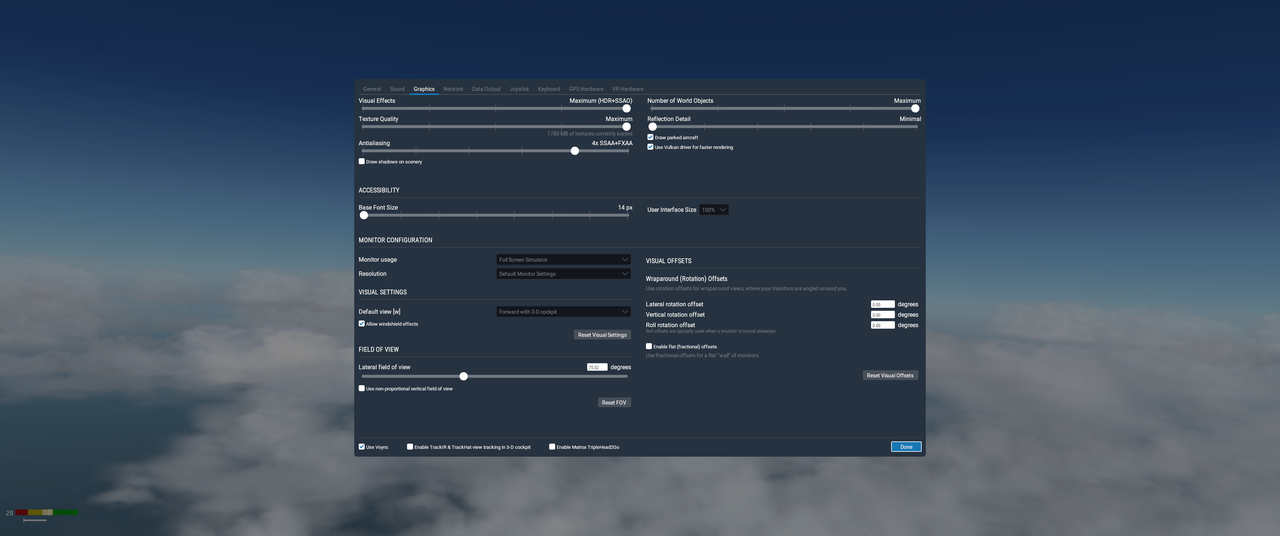Screen dimensions: 1280x536
Task: Click the Base Font Size slider handle
Action: click(x=364, y=215)
